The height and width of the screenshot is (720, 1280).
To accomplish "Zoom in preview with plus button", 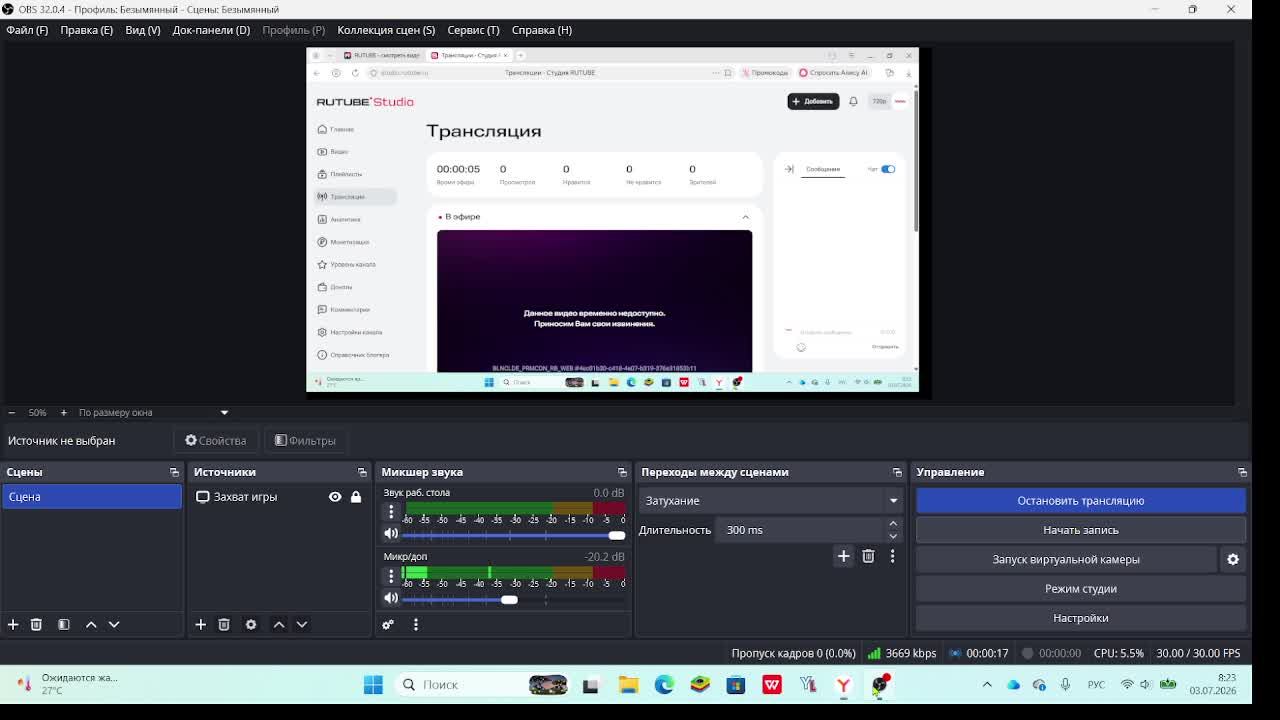I will coord(63,412).
